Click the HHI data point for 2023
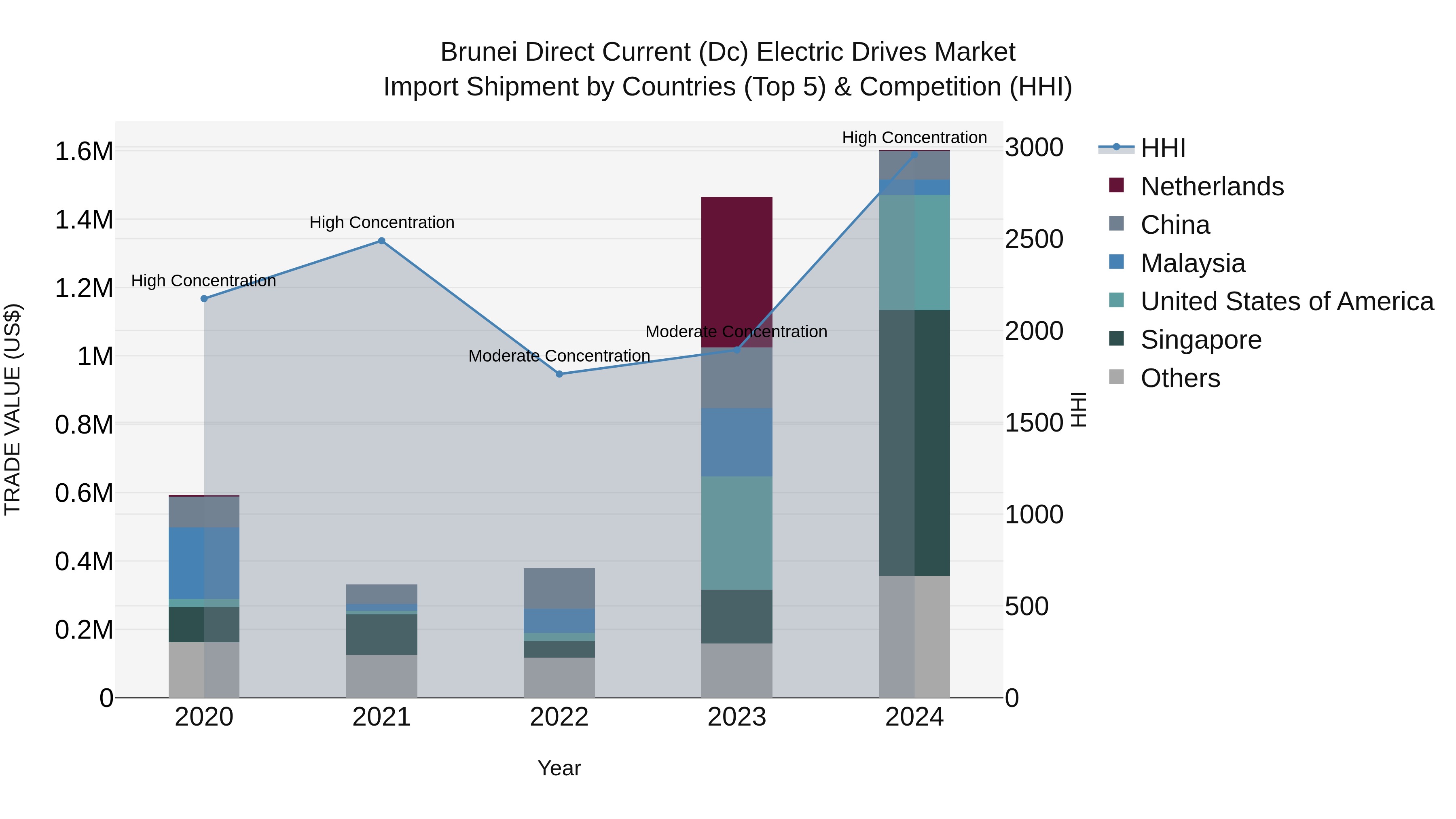The height and width of the screenshot is (819, 1456). (x=736, y=350)
